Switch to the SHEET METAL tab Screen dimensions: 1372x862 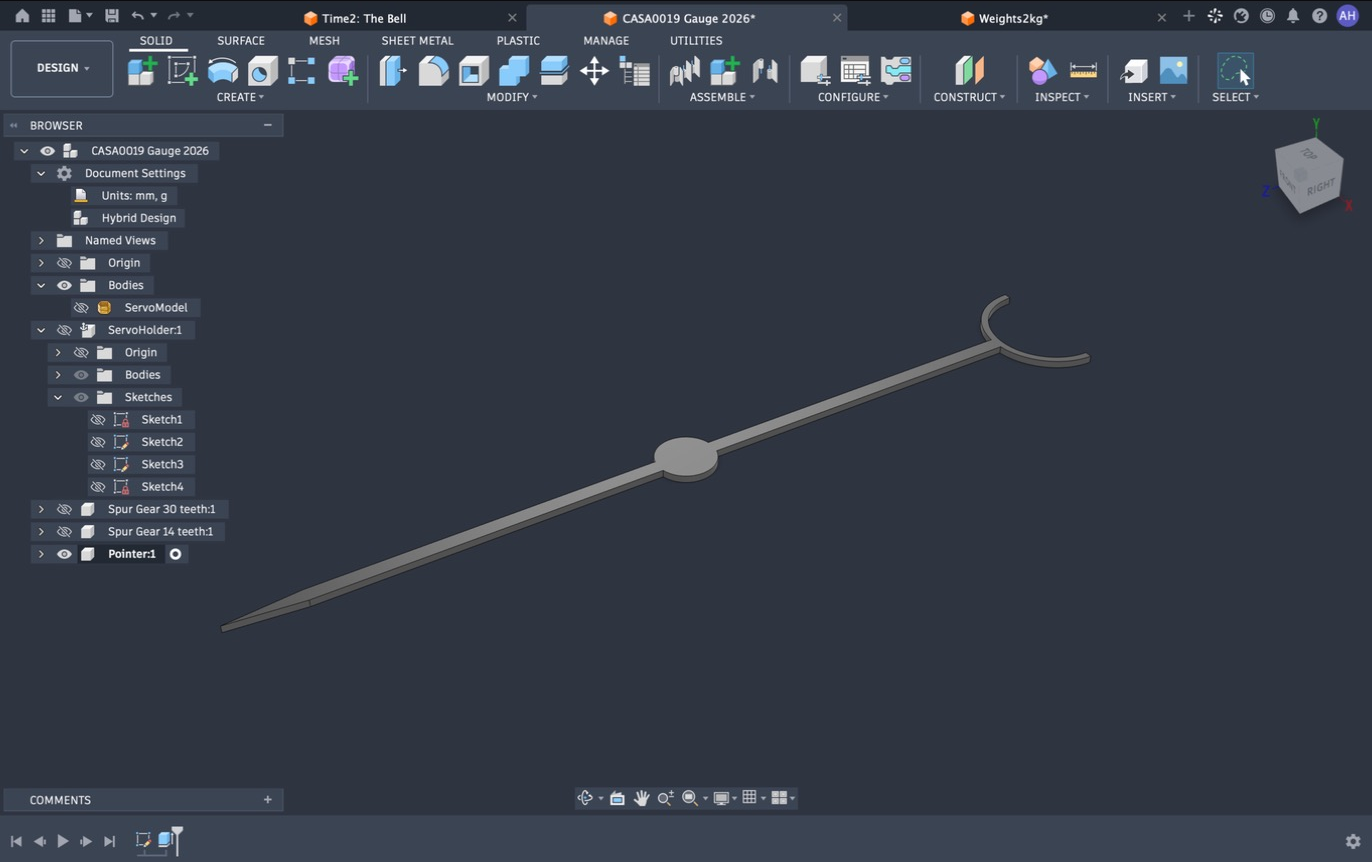(417, 41)
